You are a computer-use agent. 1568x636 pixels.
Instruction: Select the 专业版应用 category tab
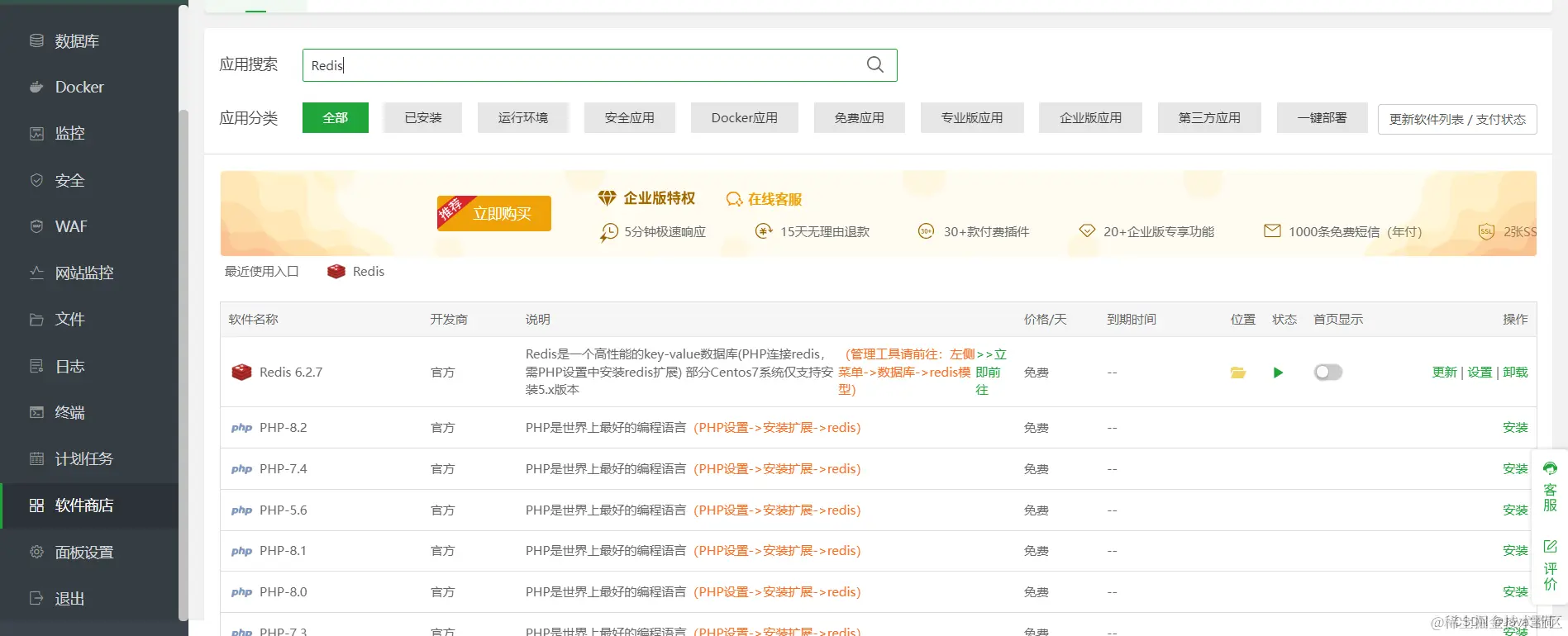972,118
